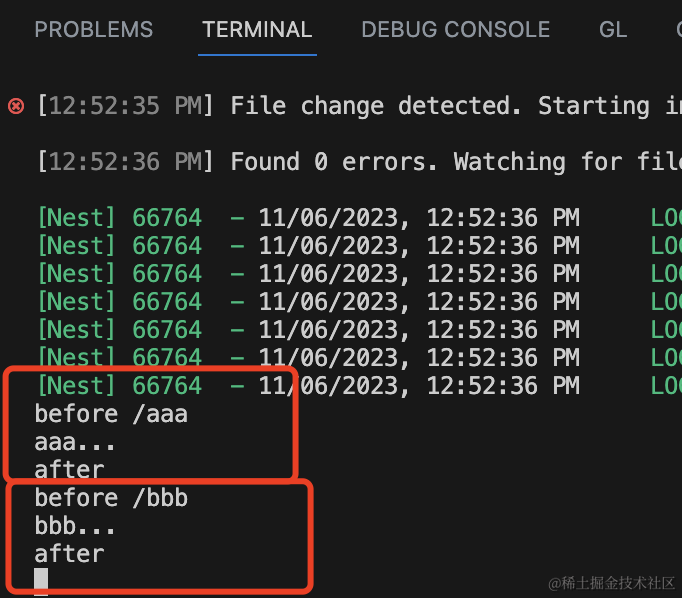Click process ID 66764 in the first Nest line
The image size is (682, 598).
pyautogui.click(x=167, y=218)
